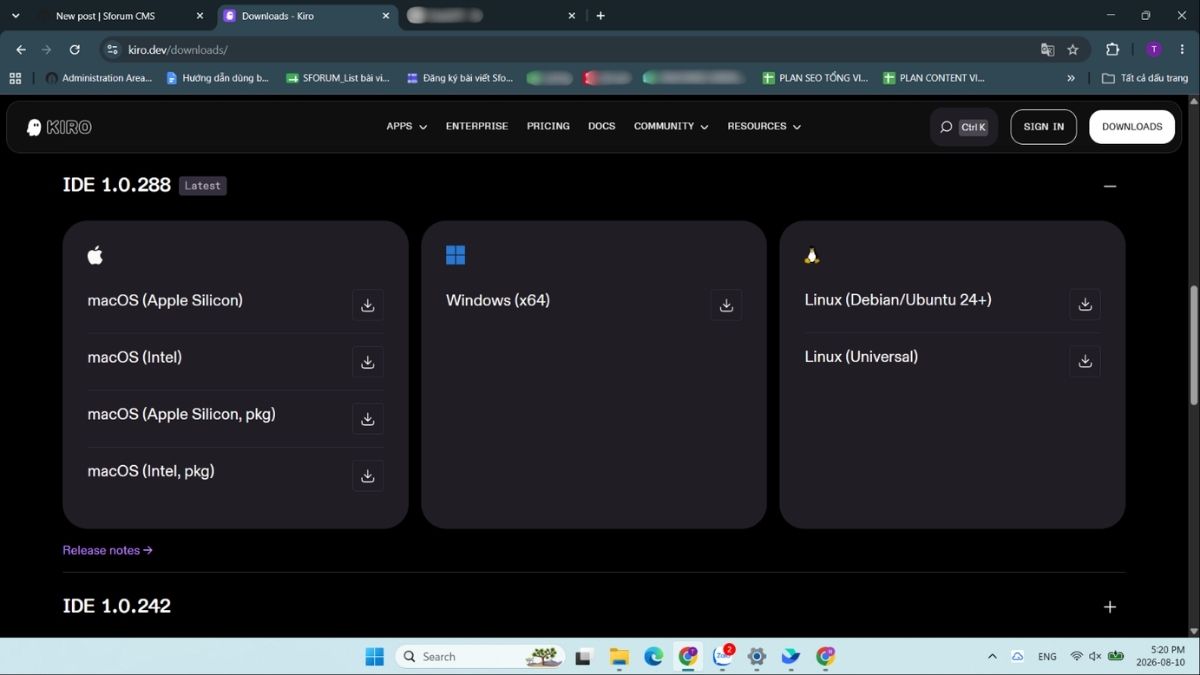Open the Đăng ký bài viết bookmark
Viewport: 1200px width, 675px height.
pos(459,78)
